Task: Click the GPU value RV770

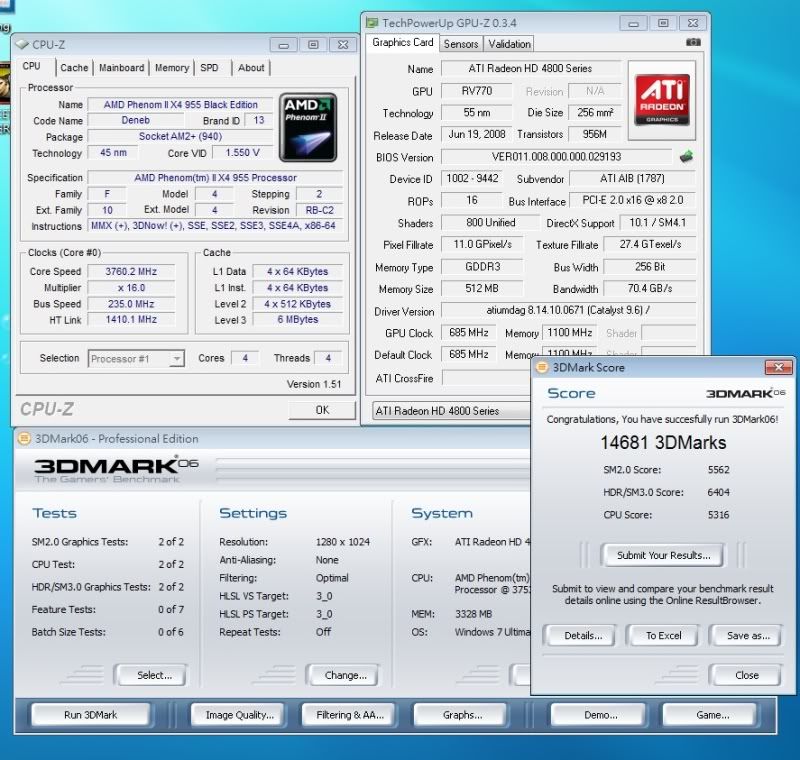Action: pyautogui.click(x=477, y=91)
